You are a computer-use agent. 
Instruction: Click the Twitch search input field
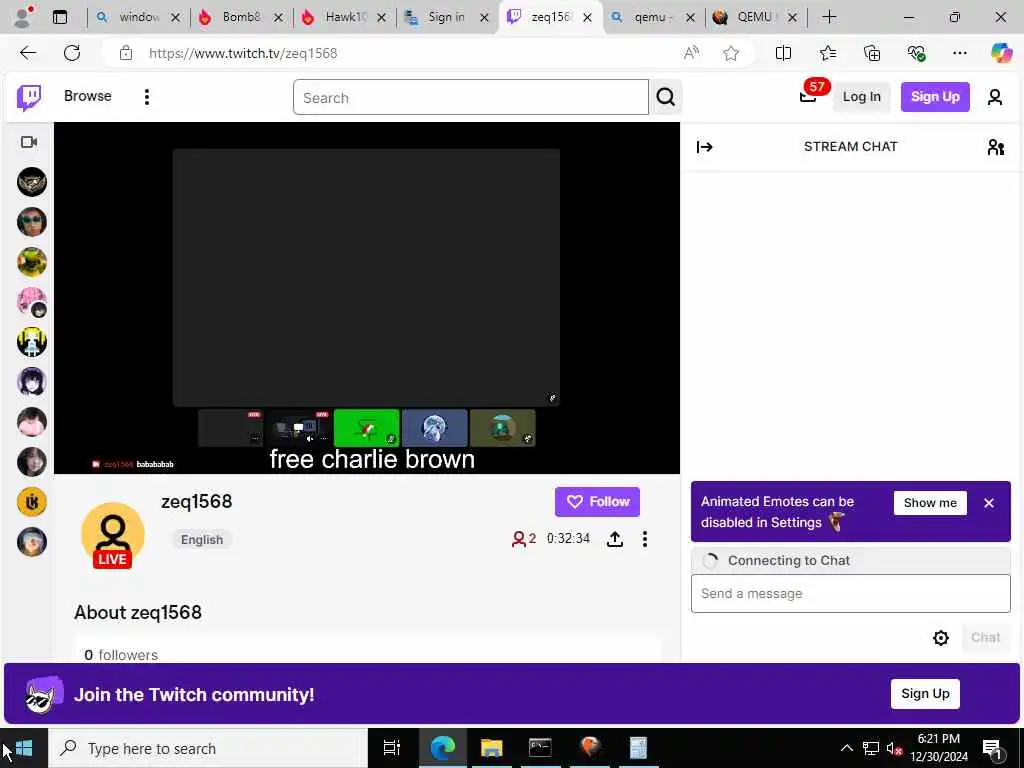pyautogui.click(x=470, y=97)
